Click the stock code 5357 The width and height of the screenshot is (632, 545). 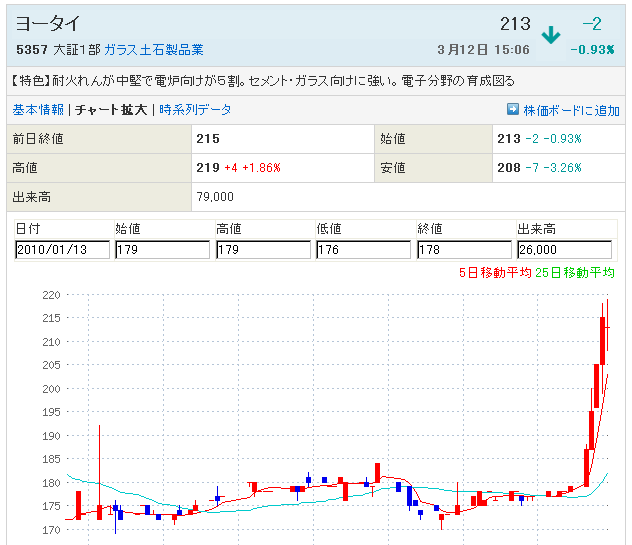coord(32,49)
